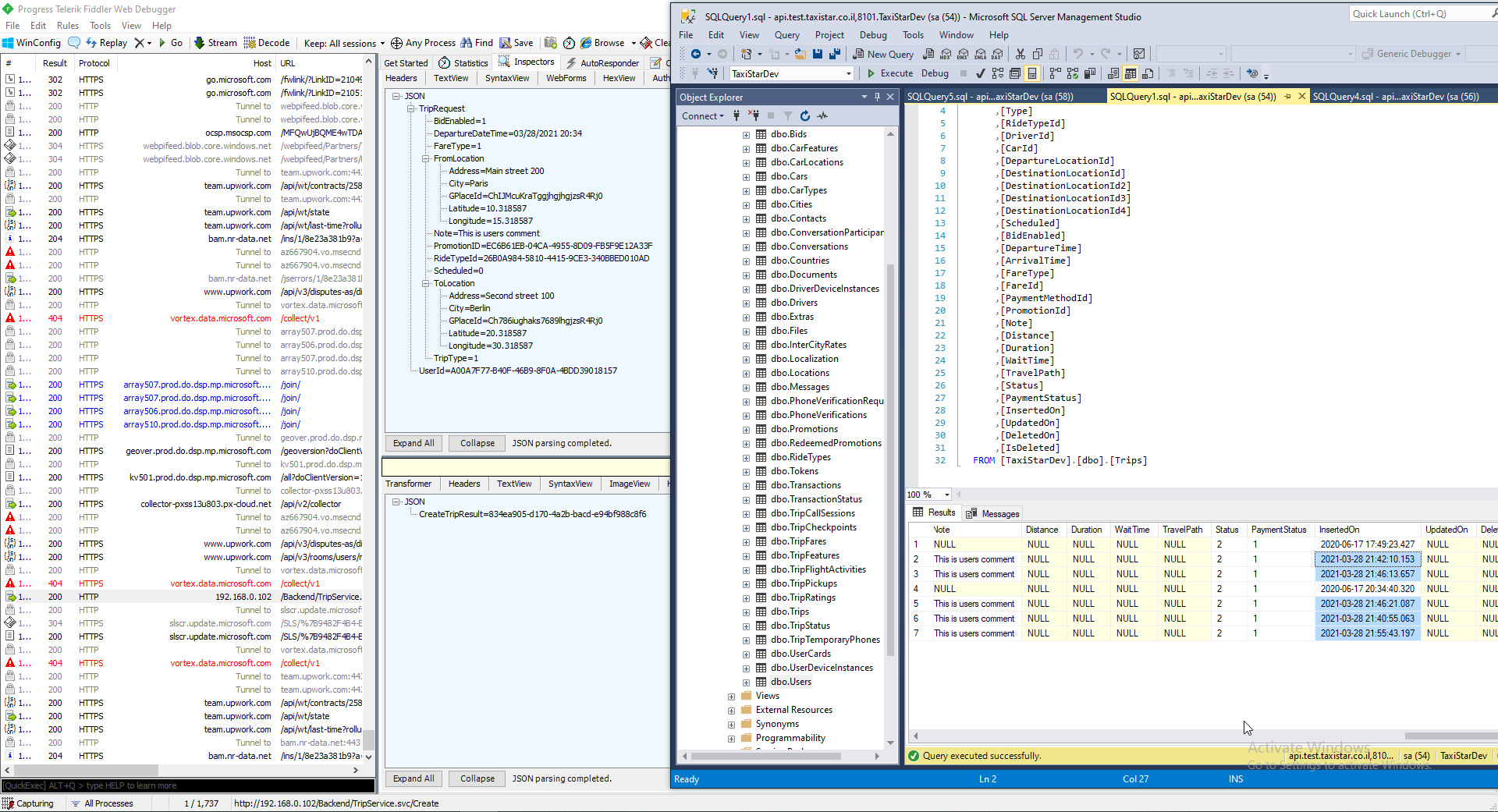Open a New Query in SSMS
The width and height of the screenshot is (1498, 812).
click(882, 54)
